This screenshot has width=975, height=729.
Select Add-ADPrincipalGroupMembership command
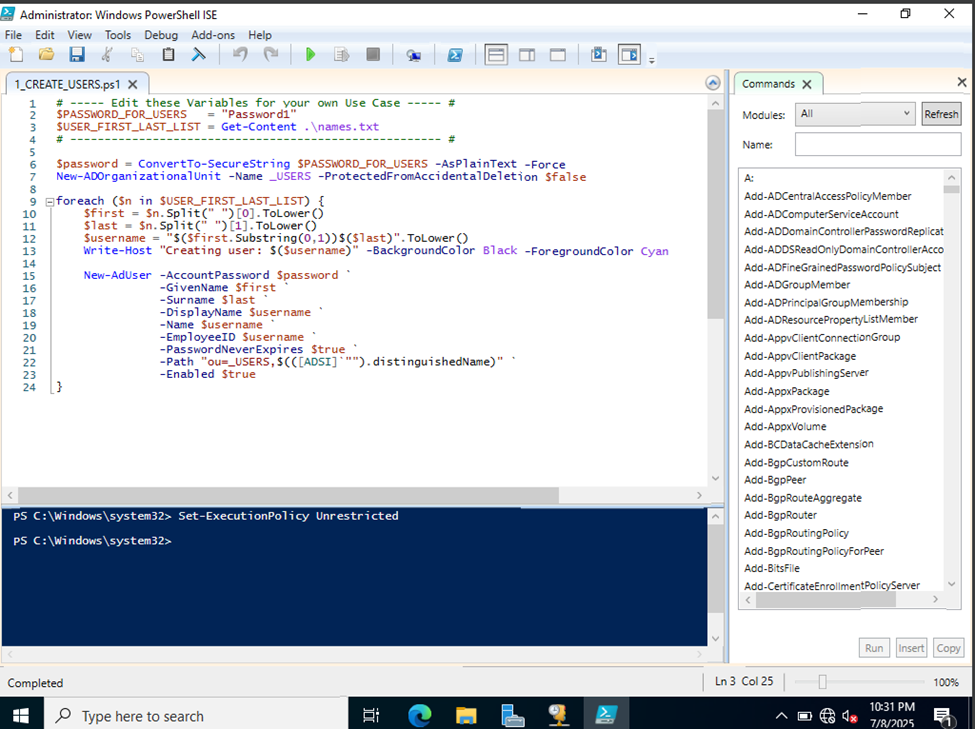tap(826, 302)
